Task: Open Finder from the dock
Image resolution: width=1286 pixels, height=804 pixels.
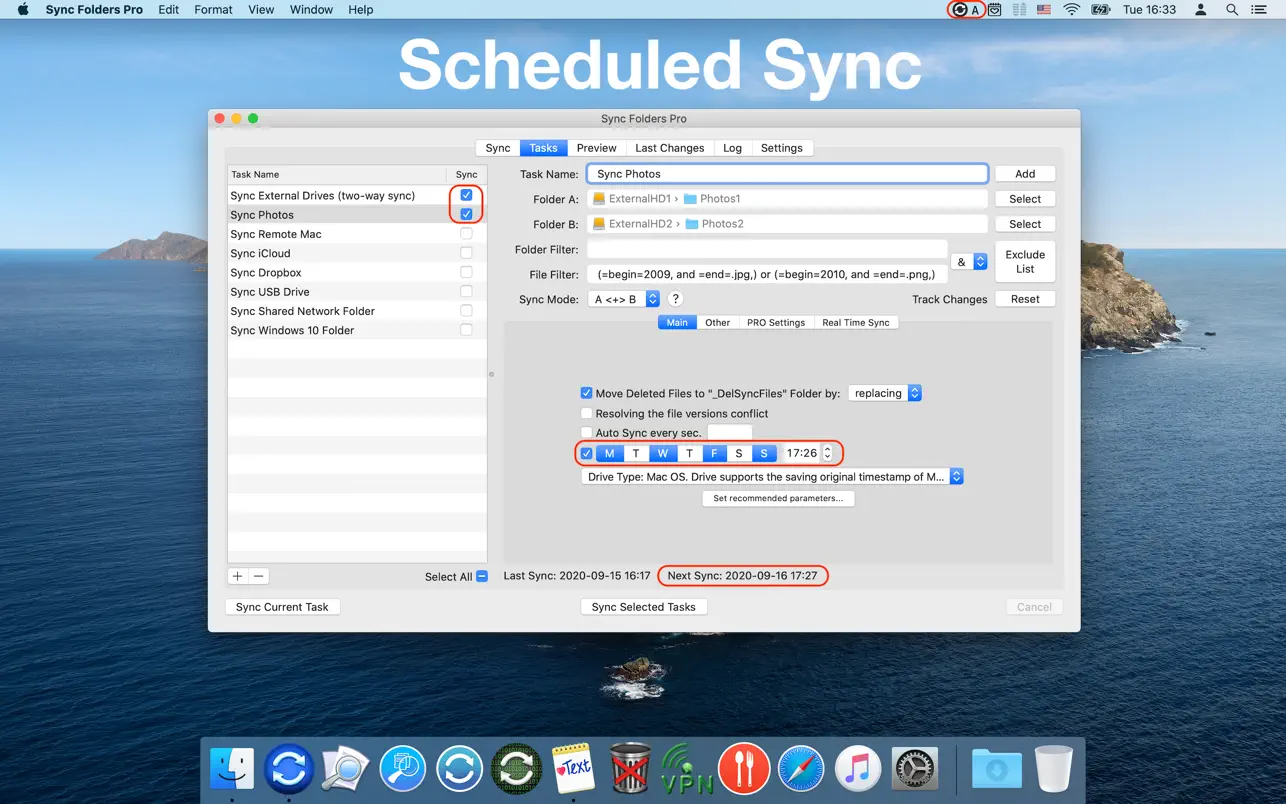Action: click(232, 768)
